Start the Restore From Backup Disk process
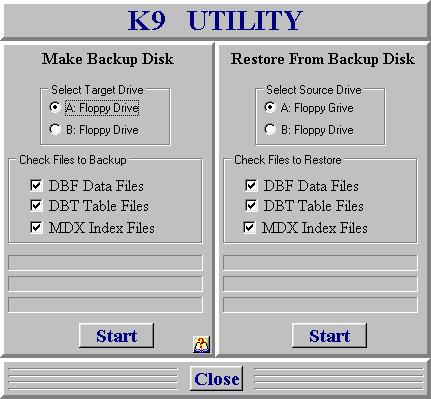This screenshot has height=399, width=431. click(x=329, y=335)
